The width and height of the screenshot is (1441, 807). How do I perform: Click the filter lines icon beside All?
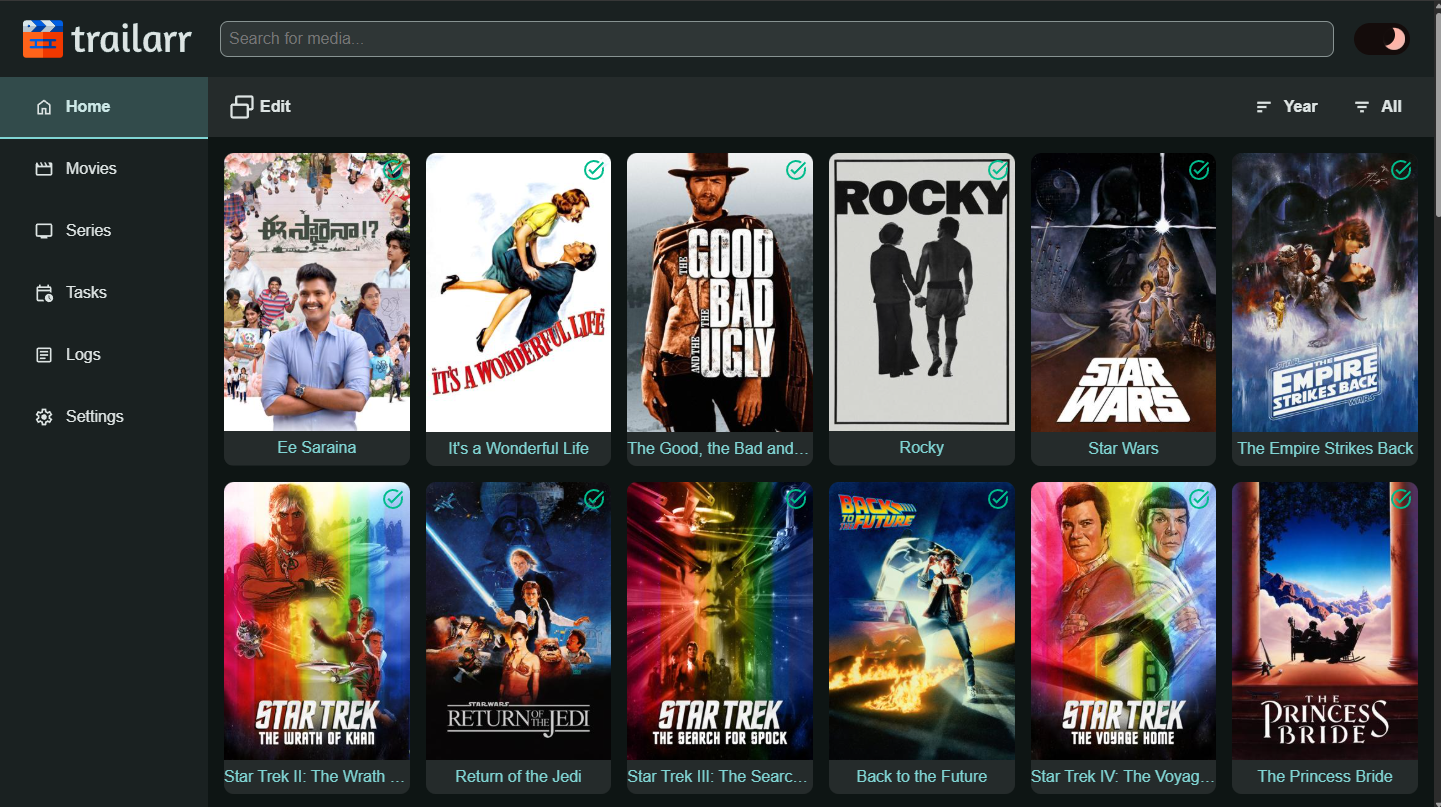point(1362,107)
